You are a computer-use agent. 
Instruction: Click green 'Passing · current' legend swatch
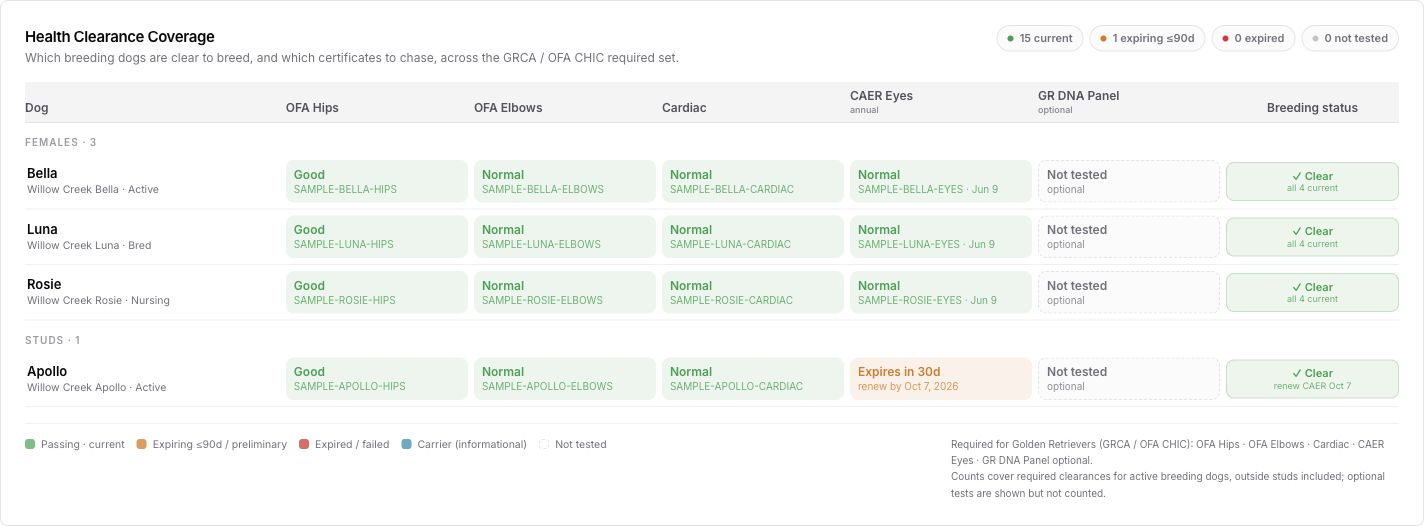(x=30, y=444)
